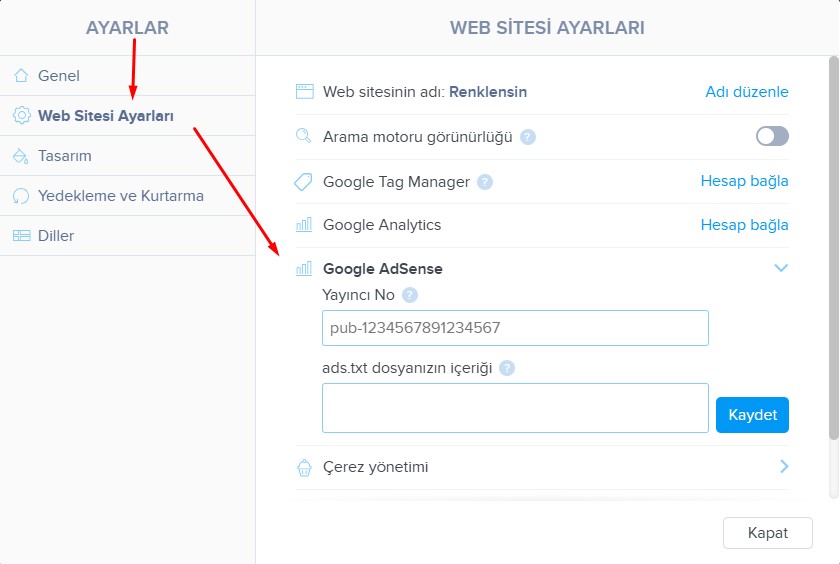Click help icon next to Yayıncı No
The image size is (840, 564).
click(410, 295)
